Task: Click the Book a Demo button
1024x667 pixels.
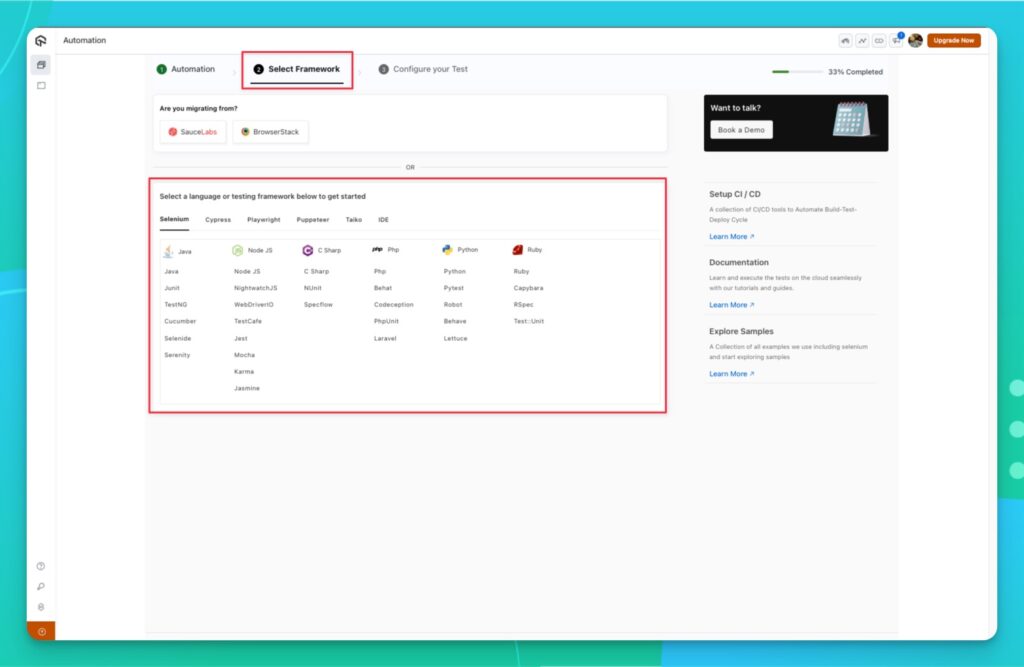Action: (x=741, y=129)
